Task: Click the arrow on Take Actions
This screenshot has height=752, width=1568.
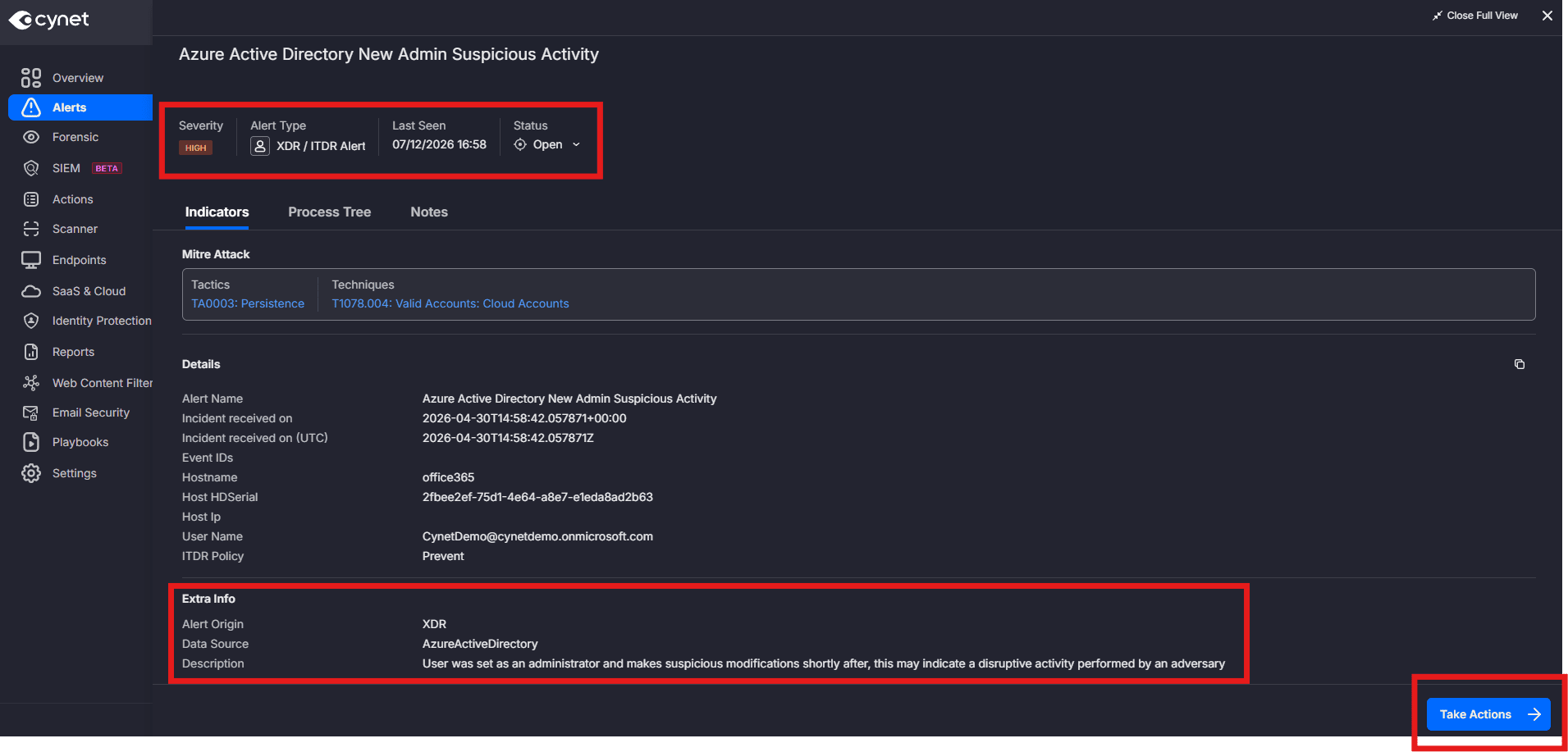Action: tap(1534, 714)
